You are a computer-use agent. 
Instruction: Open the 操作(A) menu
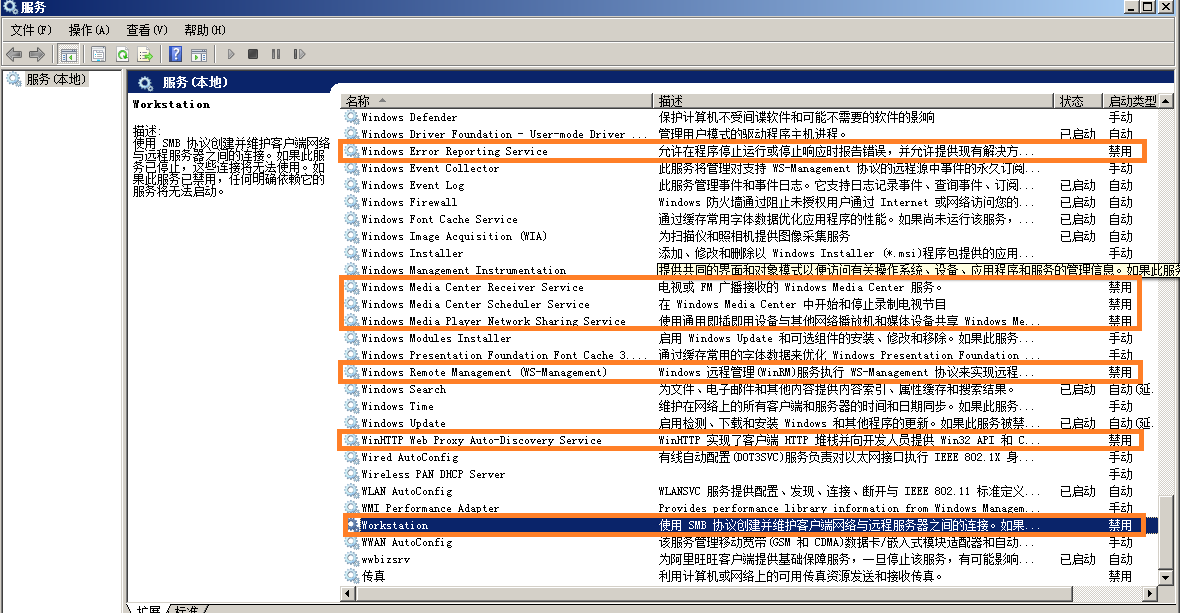coord(88,30)
